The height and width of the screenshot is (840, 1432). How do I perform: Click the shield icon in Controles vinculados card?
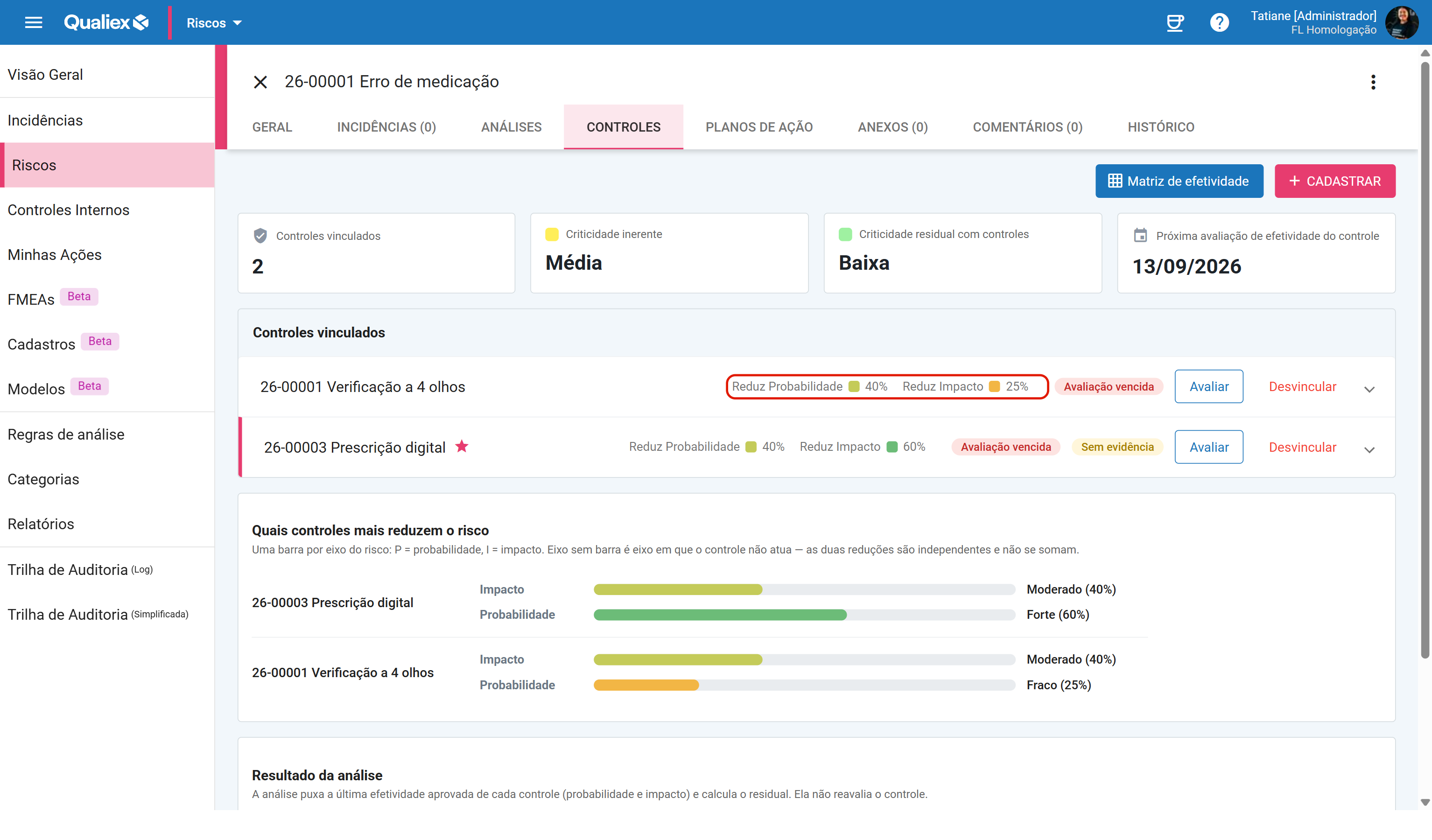point(260,235)
